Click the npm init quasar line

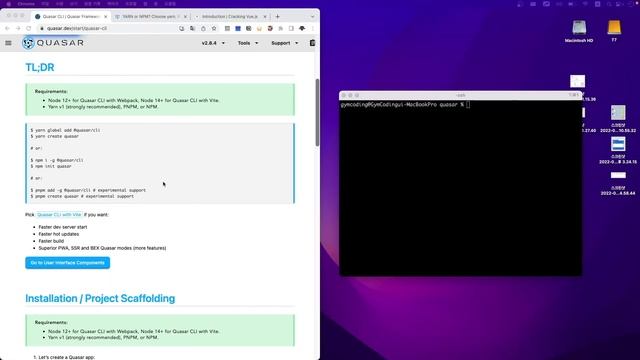coord(51,166)
